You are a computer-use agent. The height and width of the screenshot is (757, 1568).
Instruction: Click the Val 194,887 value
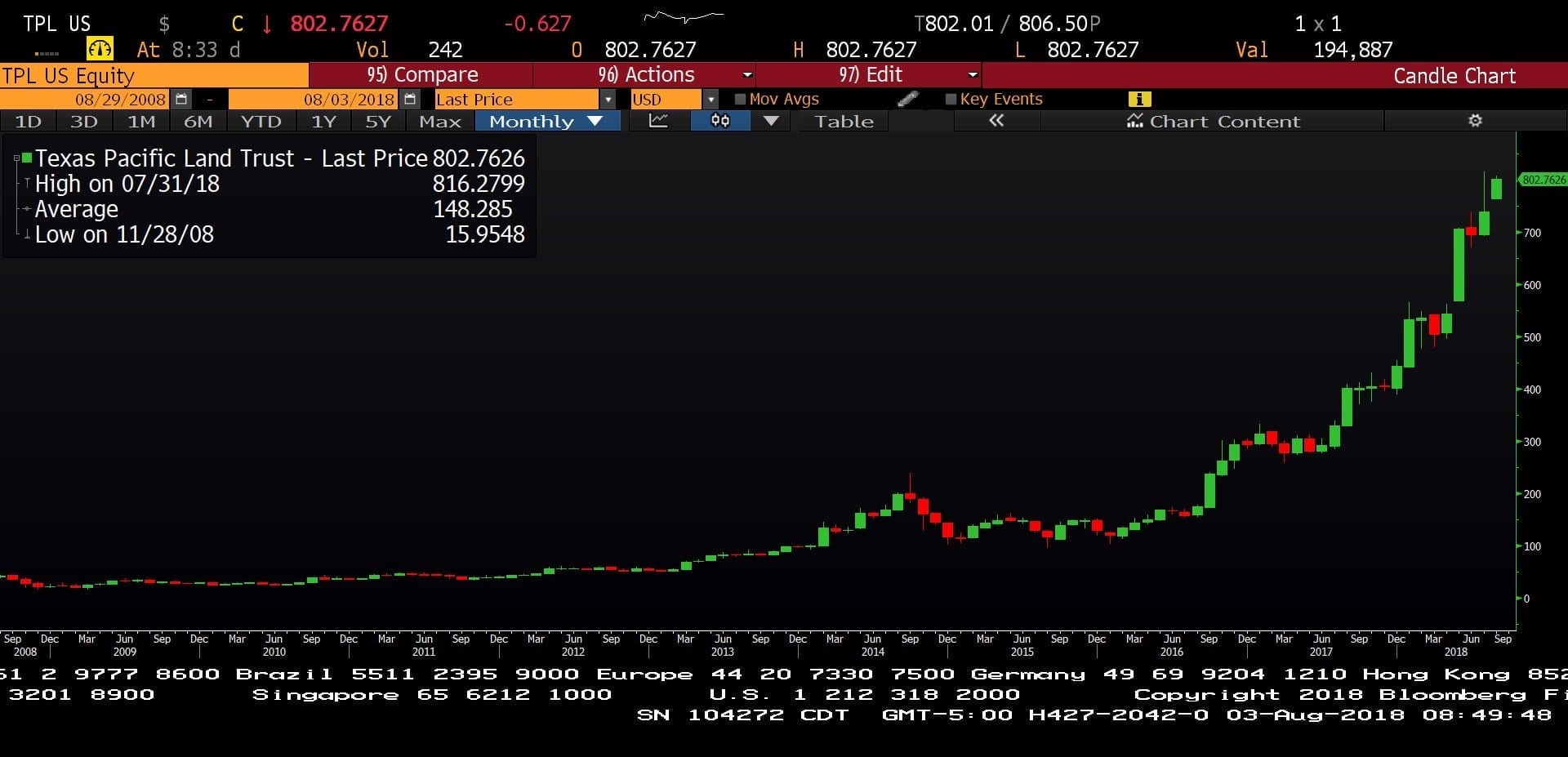tap(1352, 50)
